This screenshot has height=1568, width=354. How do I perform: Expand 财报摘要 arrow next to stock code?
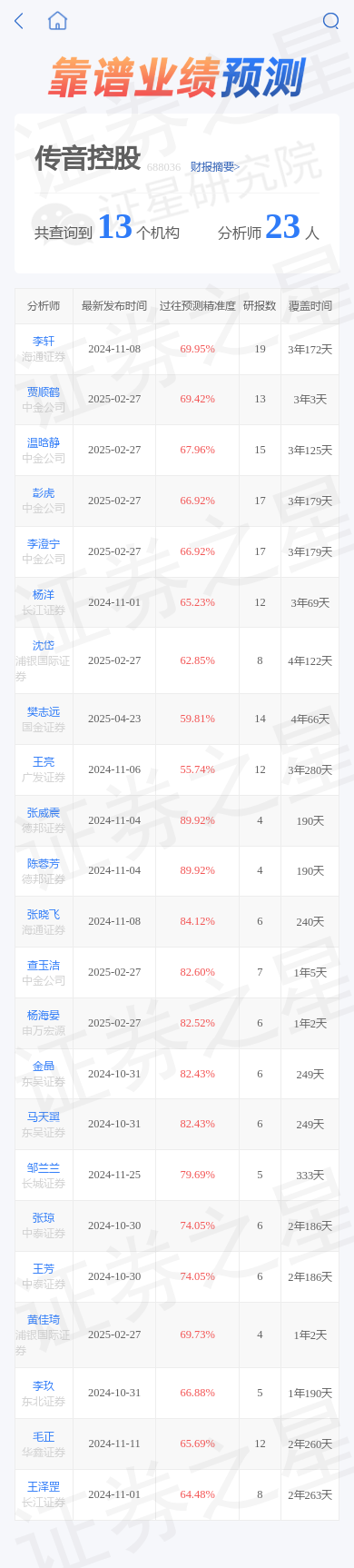[237, 166]
